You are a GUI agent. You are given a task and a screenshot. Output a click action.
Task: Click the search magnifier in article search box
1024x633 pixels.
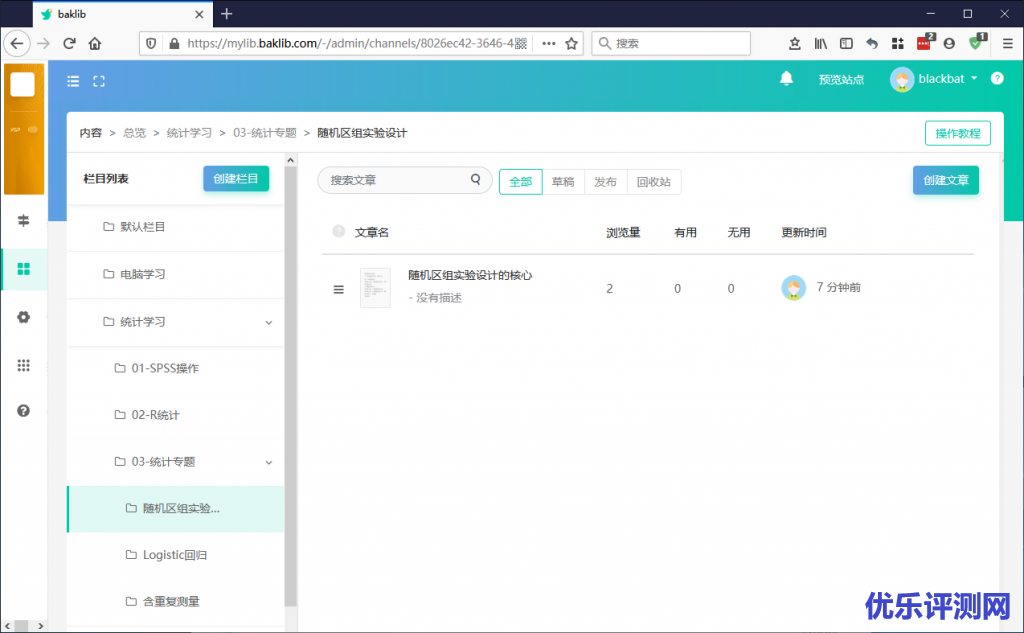click(x=476, y=180)
